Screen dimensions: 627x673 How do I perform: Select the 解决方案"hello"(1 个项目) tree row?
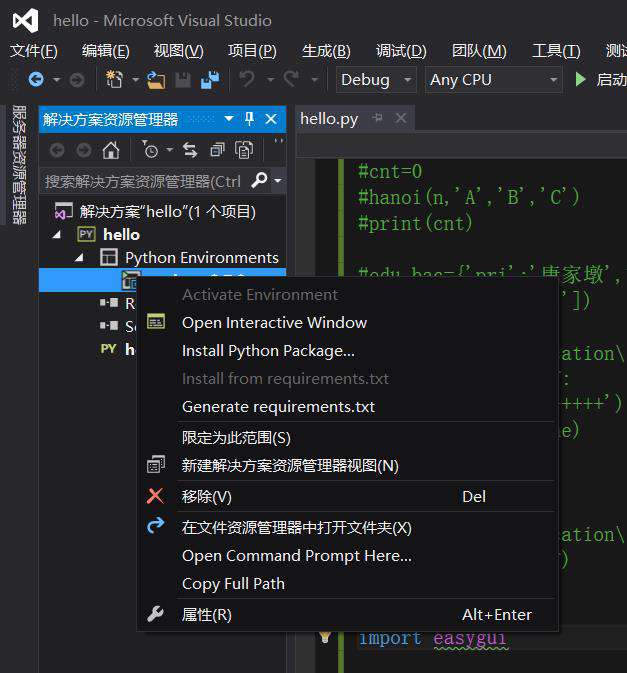[x=162, y=212]
